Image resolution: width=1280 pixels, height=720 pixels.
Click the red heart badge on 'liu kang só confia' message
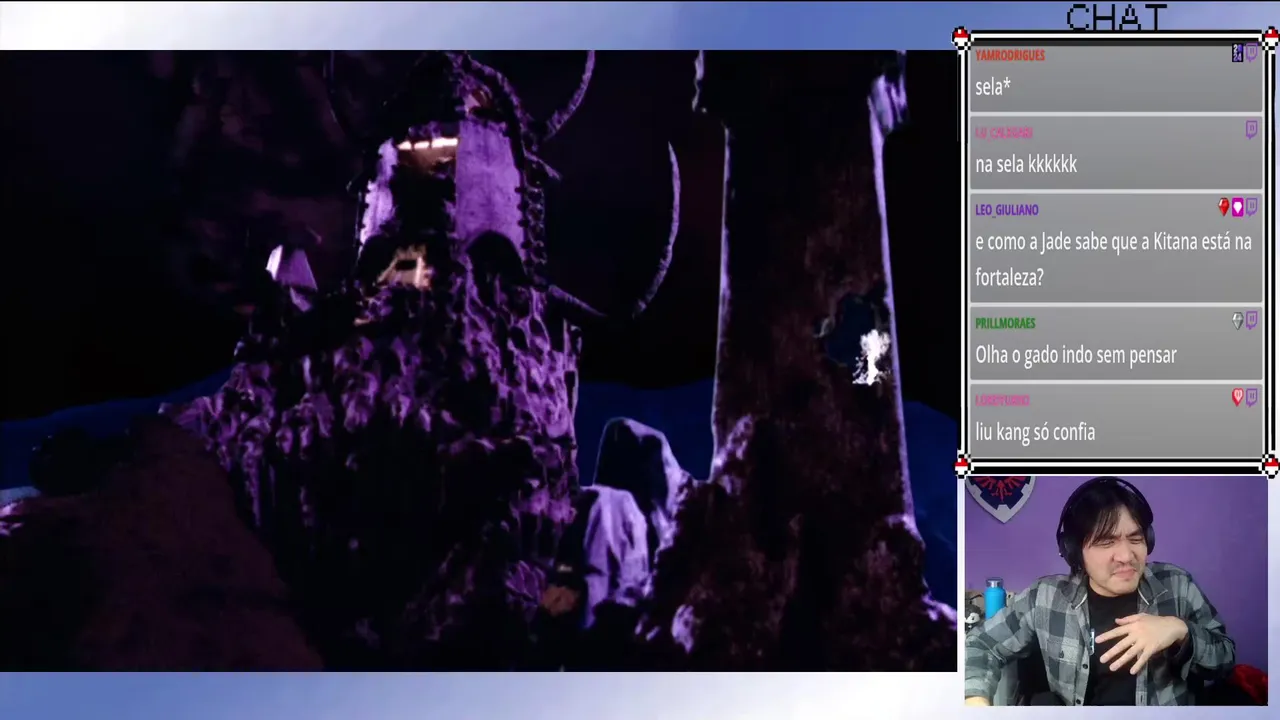click(x=1237, y=397)
